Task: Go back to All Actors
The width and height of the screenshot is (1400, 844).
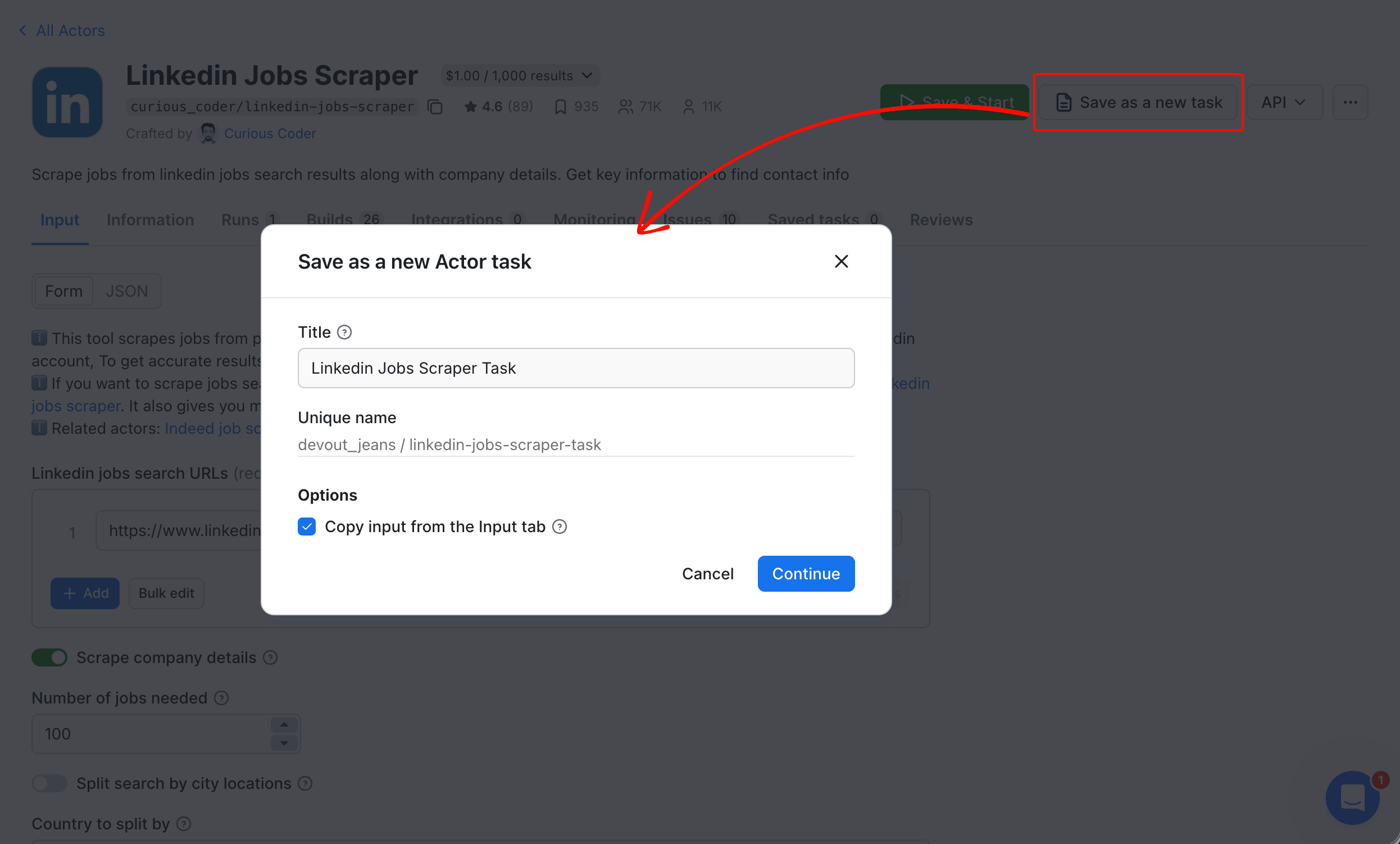Action: (62, 30)
